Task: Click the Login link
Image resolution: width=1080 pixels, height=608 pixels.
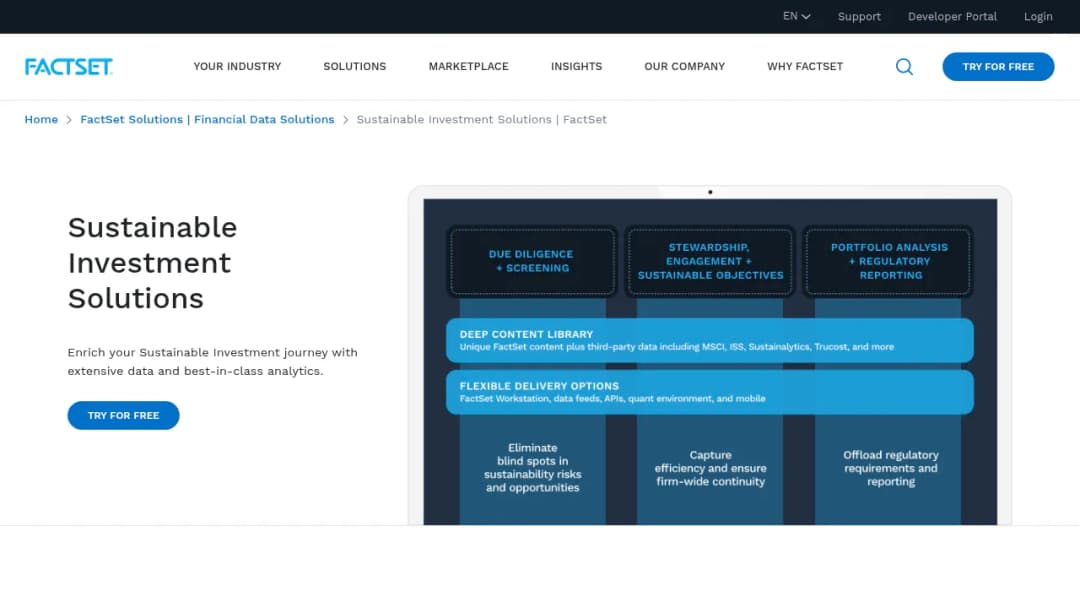Action: [x=1038, y=17]
